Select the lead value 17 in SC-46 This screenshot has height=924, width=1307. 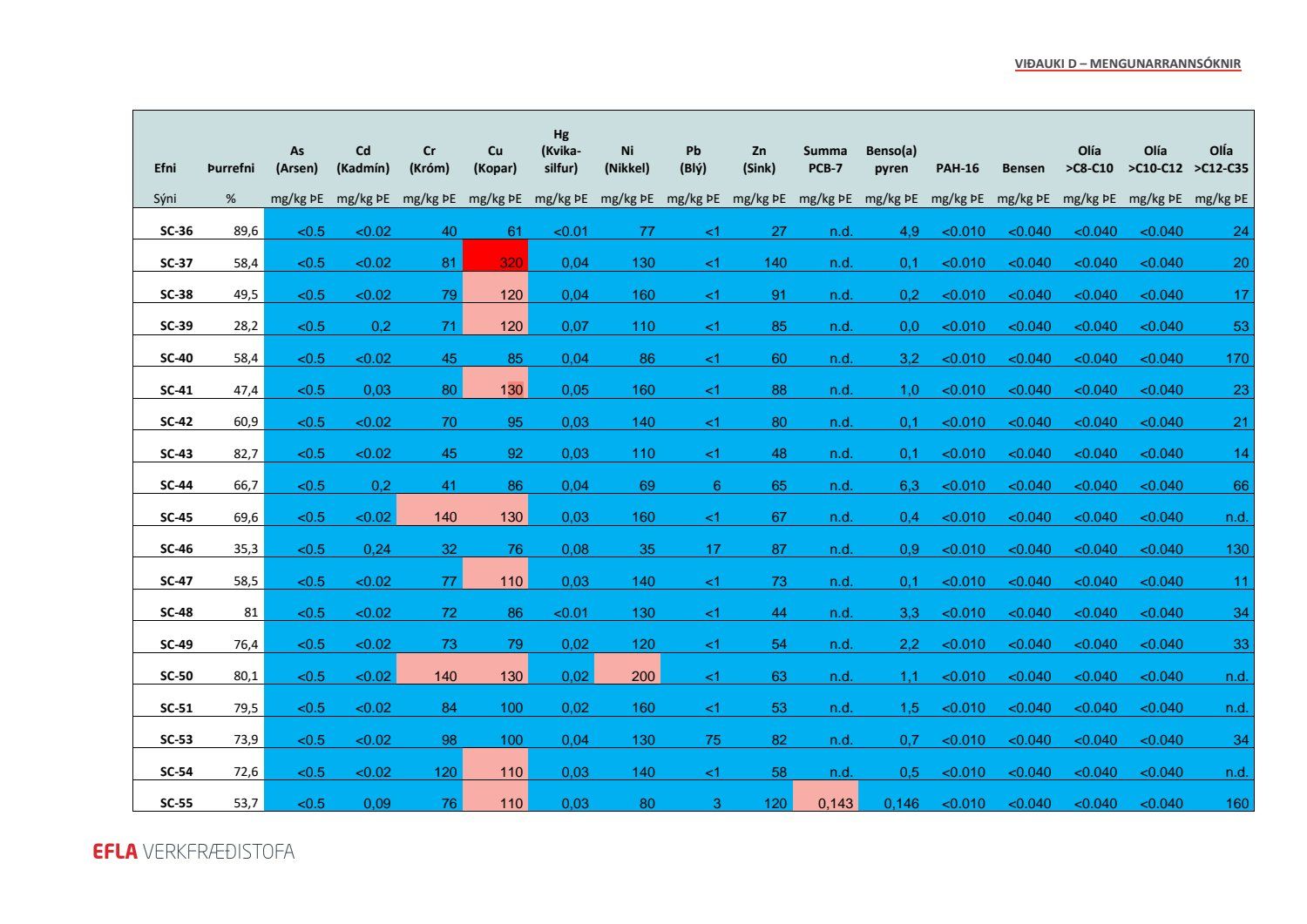tap(712, 549)
